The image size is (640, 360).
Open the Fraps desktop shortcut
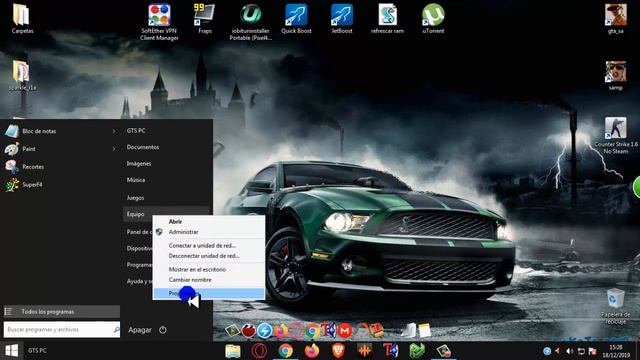click(x=204, y=18)
